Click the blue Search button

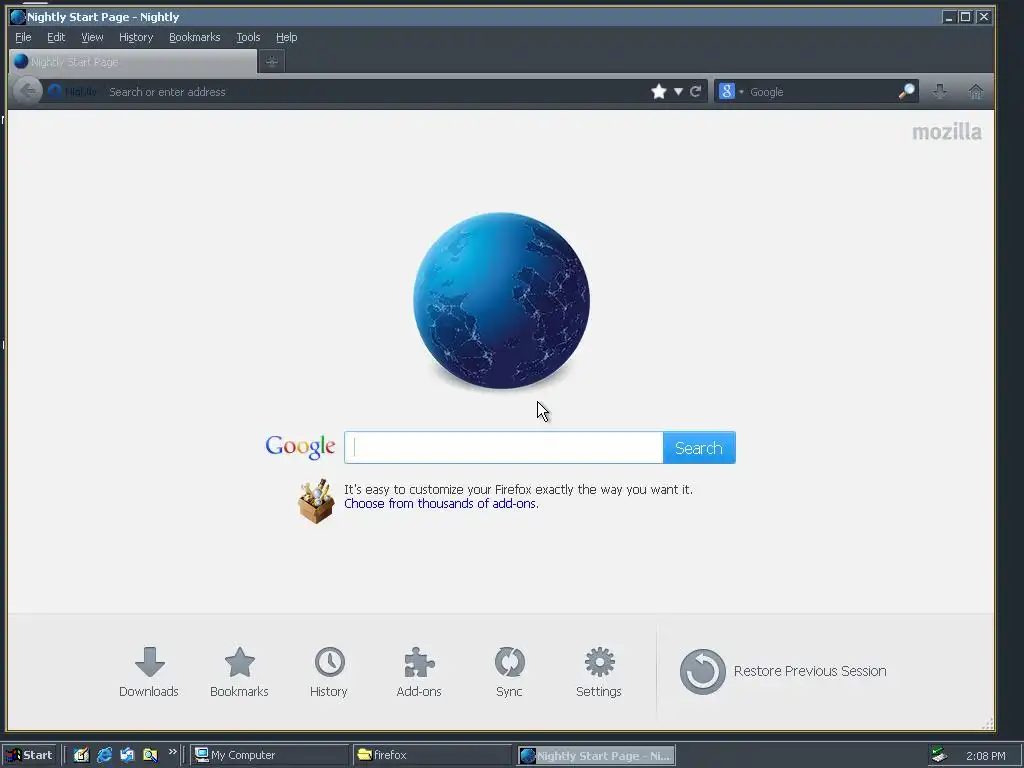699,447
